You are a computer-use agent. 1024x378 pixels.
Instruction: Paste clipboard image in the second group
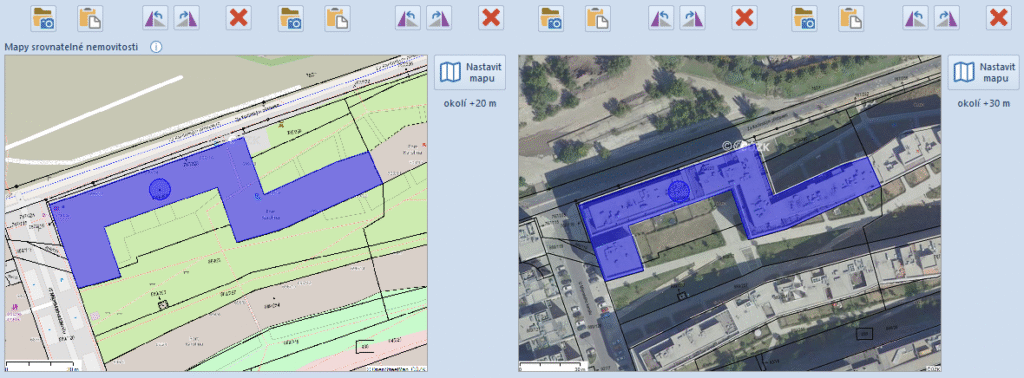pyautogui.click(x=338, y=18)
